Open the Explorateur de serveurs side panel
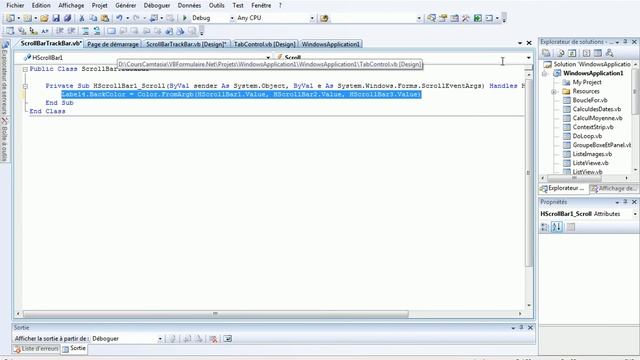Screen dimensions: 640x360 tap(4, 78)
